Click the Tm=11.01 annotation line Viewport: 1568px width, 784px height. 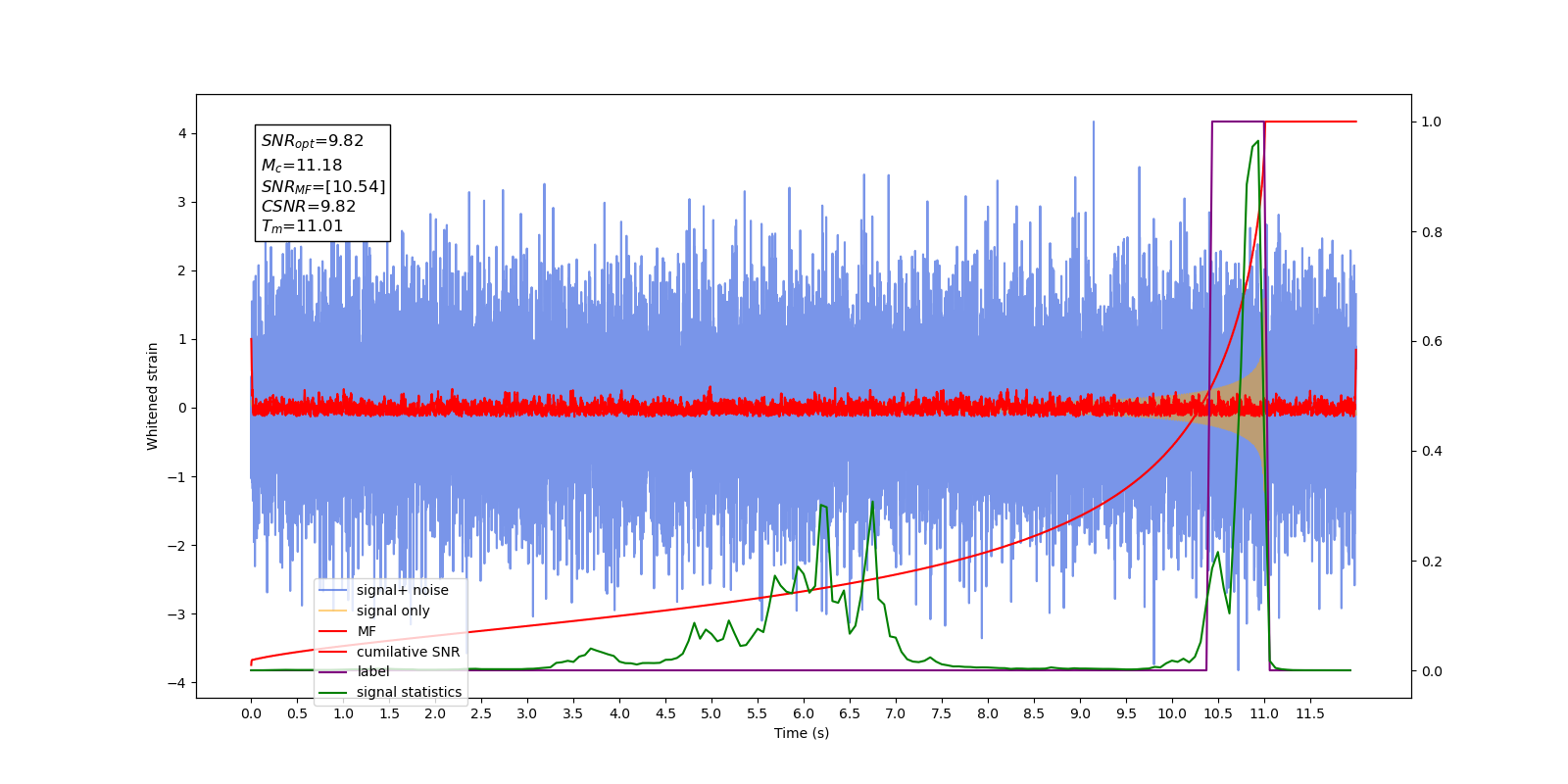pyautogui.click(x=302, y=226)
